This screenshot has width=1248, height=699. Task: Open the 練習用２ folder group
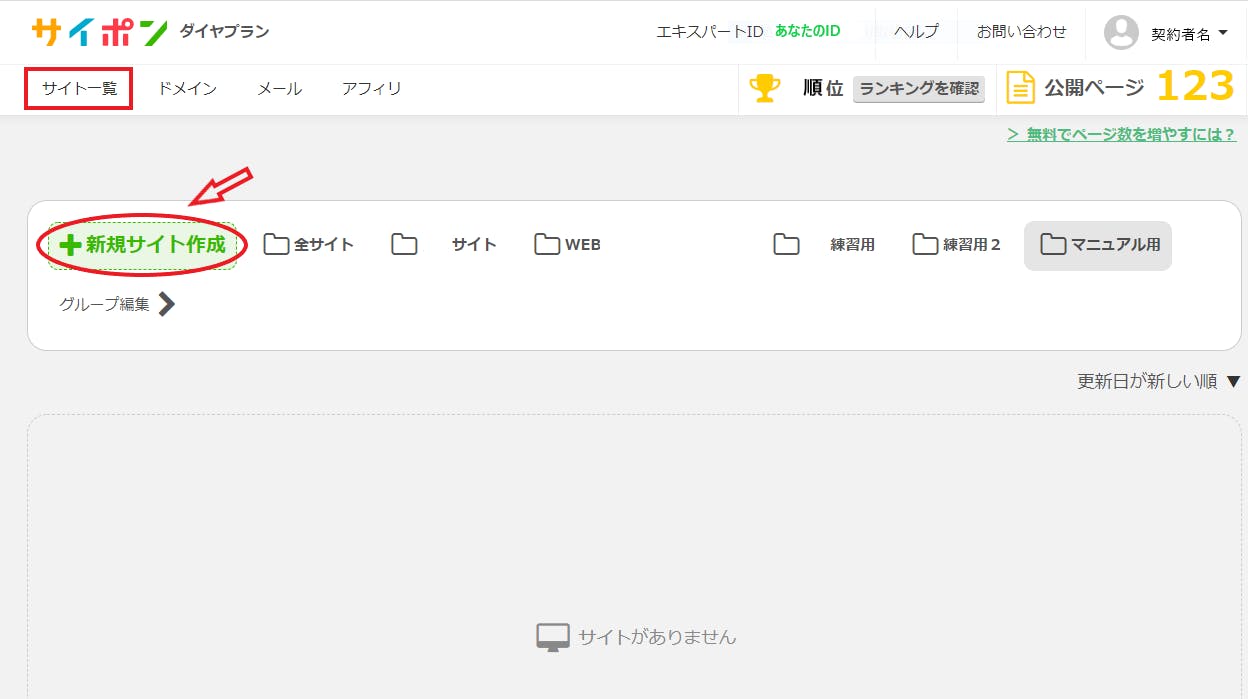[x=957, y=245]
